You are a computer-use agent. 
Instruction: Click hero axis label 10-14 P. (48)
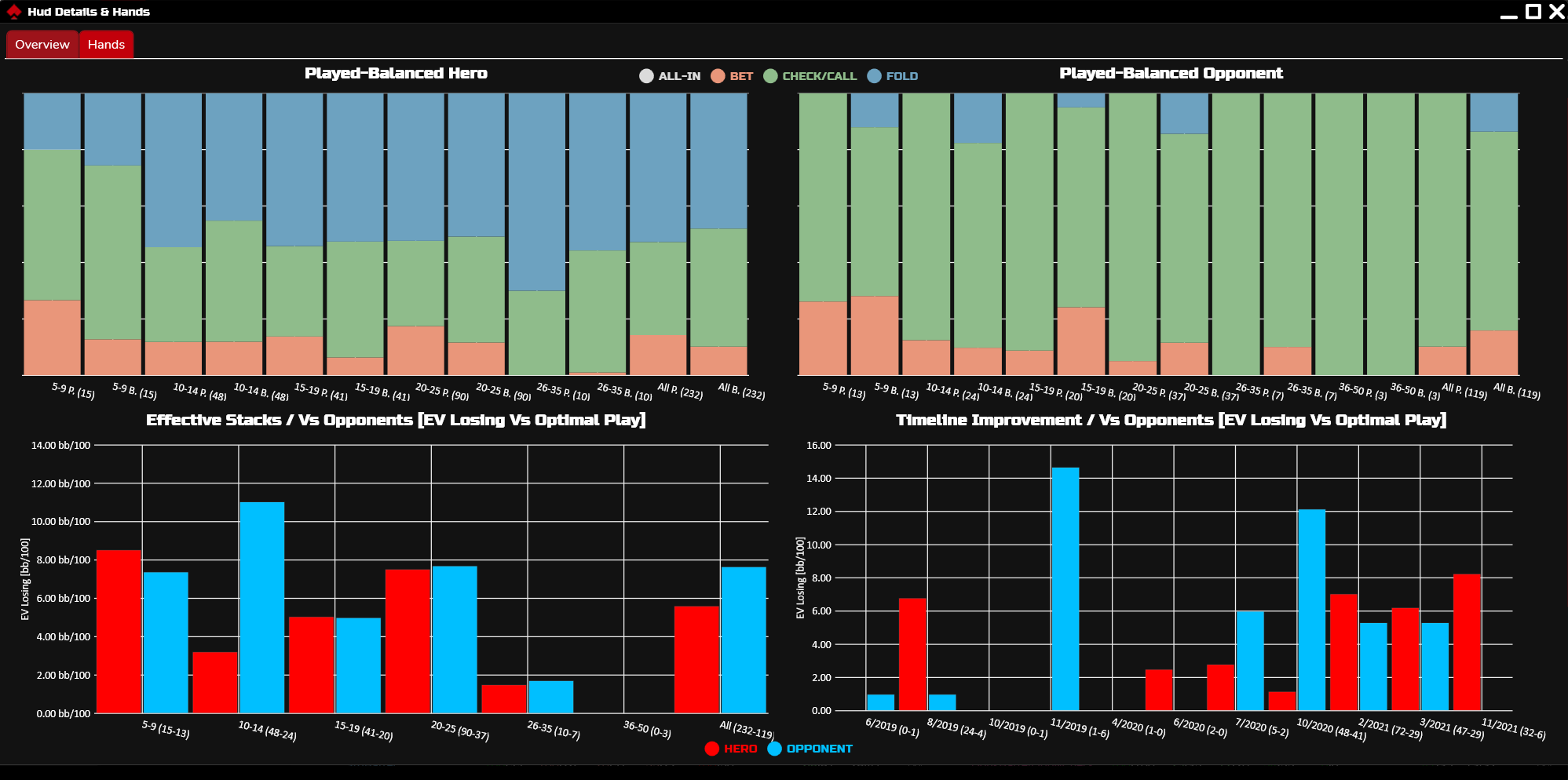click(199, 391)
